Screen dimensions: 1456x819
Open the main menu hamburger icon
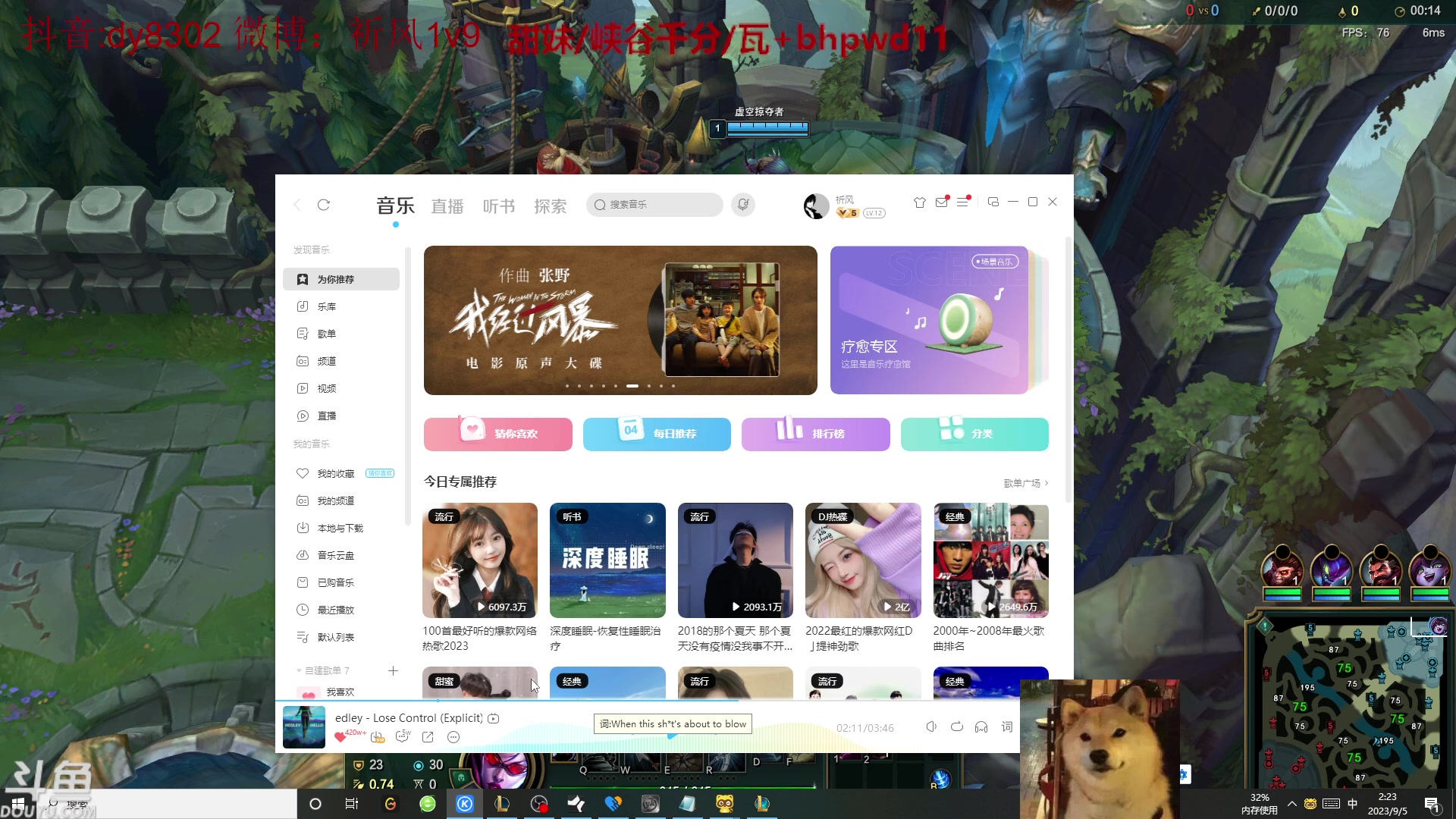(962, 202)
